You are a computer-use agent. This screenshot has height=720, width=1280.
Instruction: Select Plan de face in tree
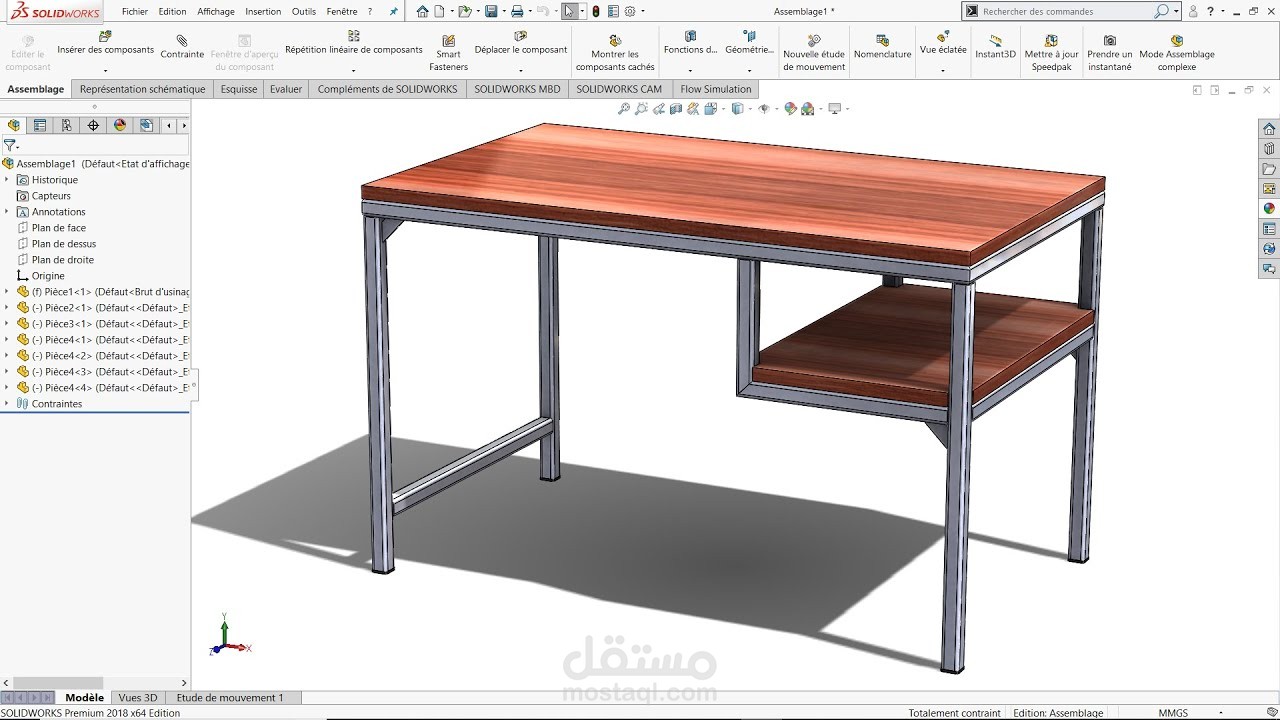click(x=59, y=228)
